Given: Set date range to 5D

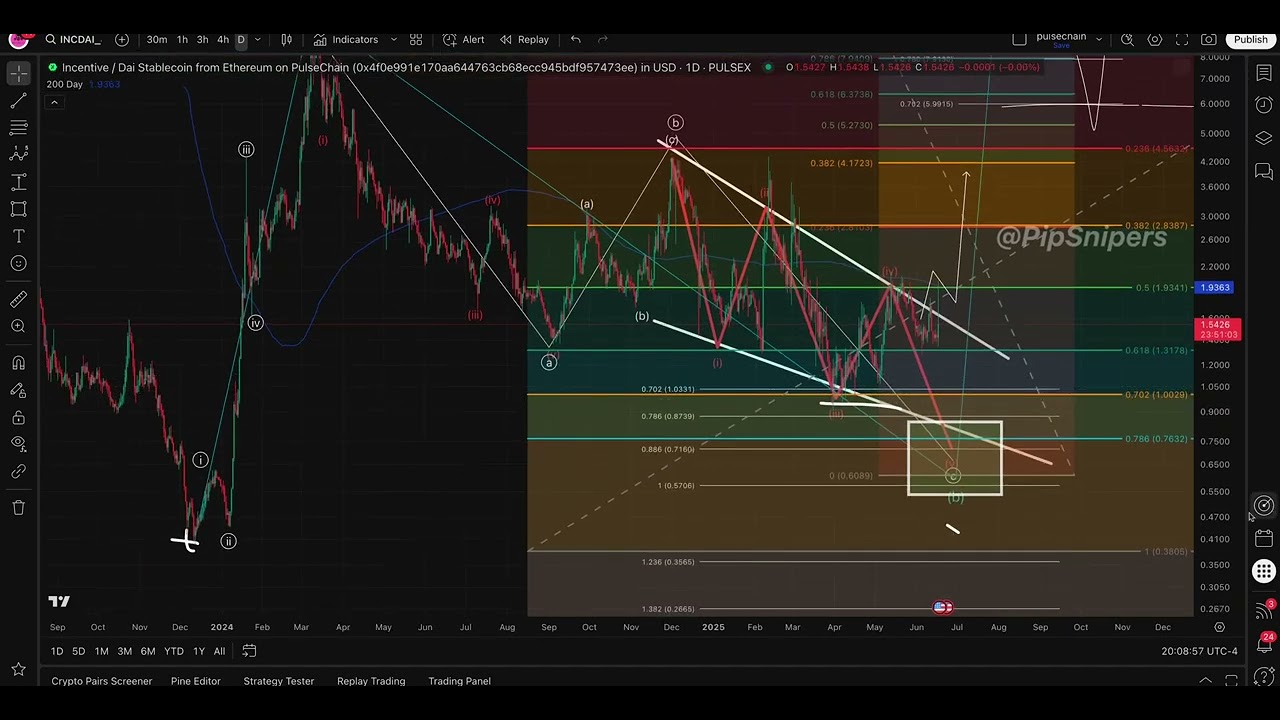Looking at the screenshot, I should (78, 652).
